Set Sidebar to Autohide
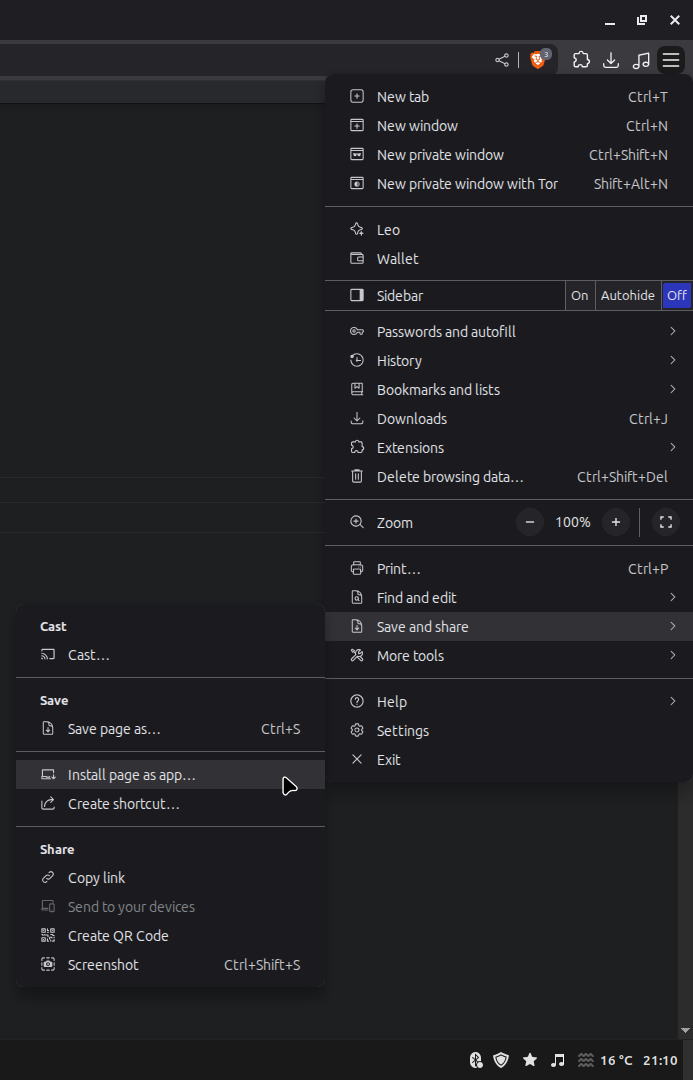The height and width of the screenshot is (1080, 693). 628,295
